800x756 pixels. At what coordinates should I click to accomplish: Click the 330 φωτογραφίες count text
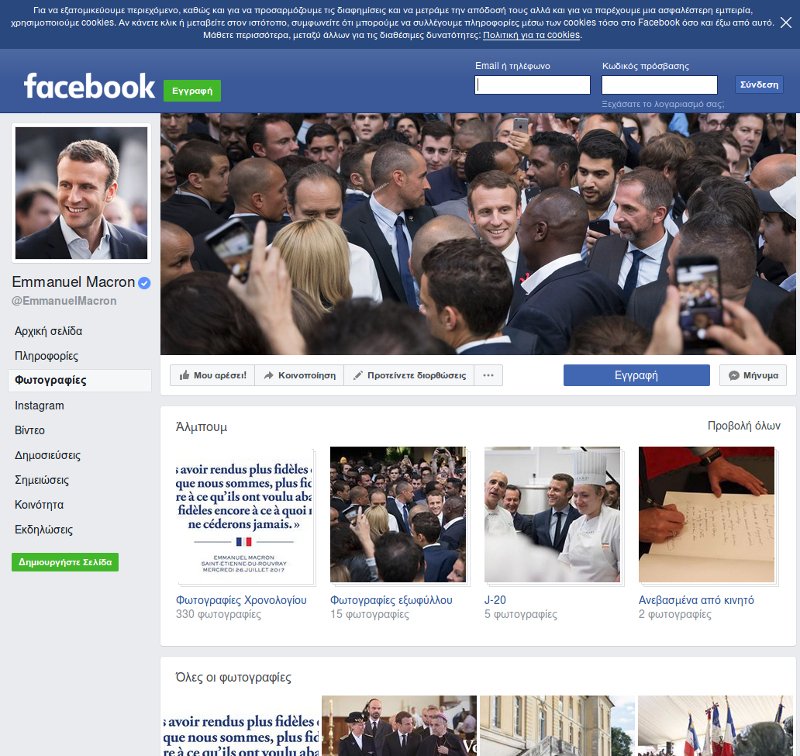coord(218,614)
